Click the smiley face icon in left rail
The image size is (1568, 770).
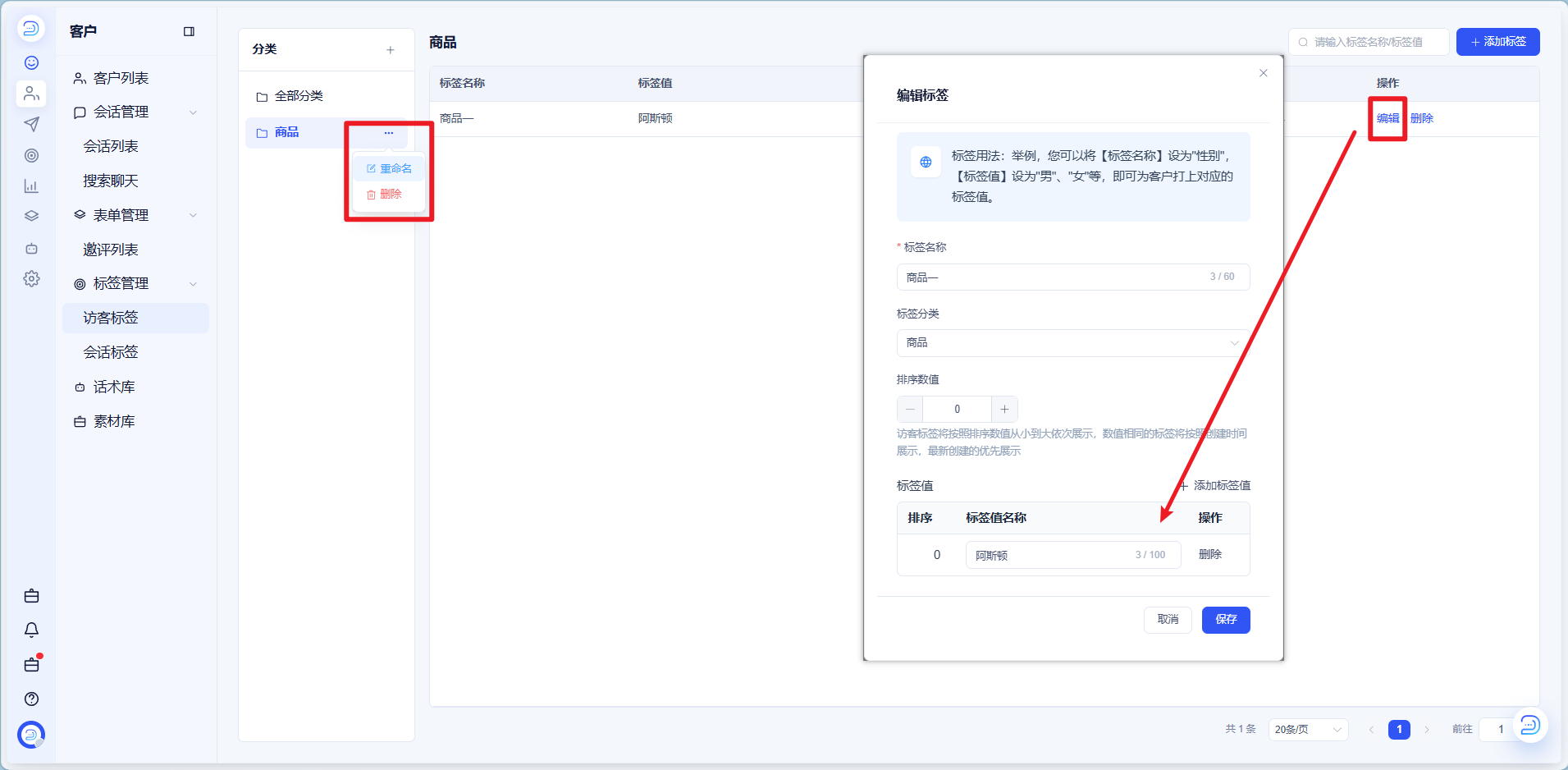click(31, 63)
